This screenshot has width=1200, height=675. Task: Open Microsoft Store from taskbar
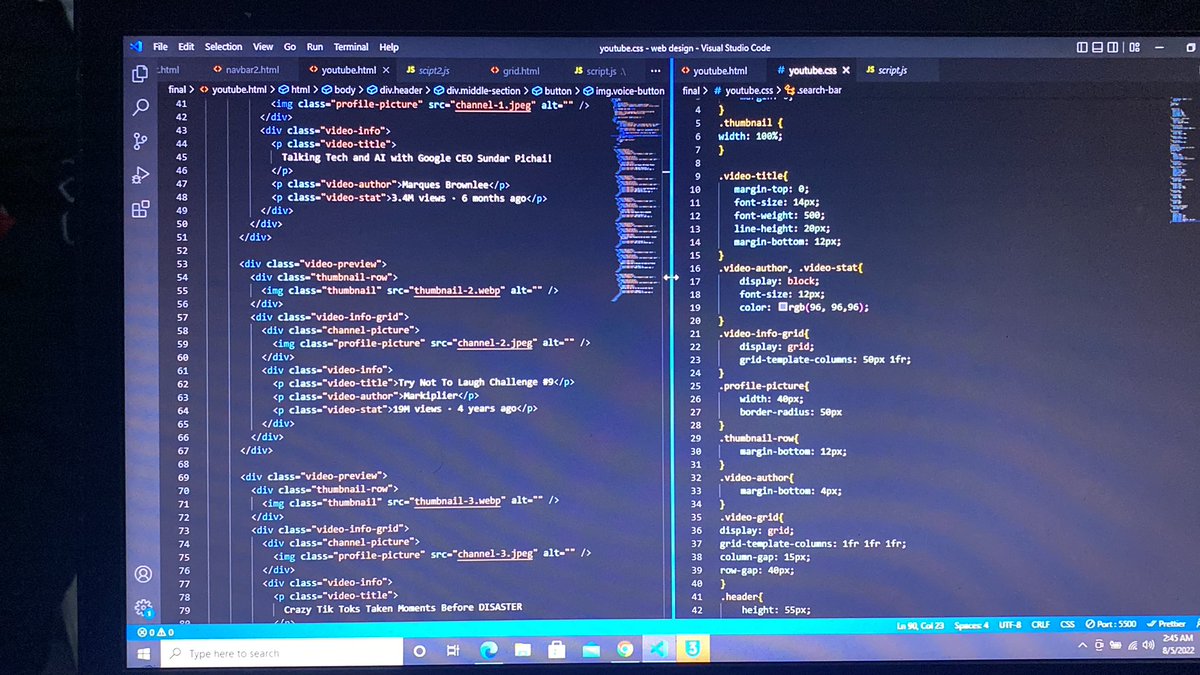[x=556, y=650]
